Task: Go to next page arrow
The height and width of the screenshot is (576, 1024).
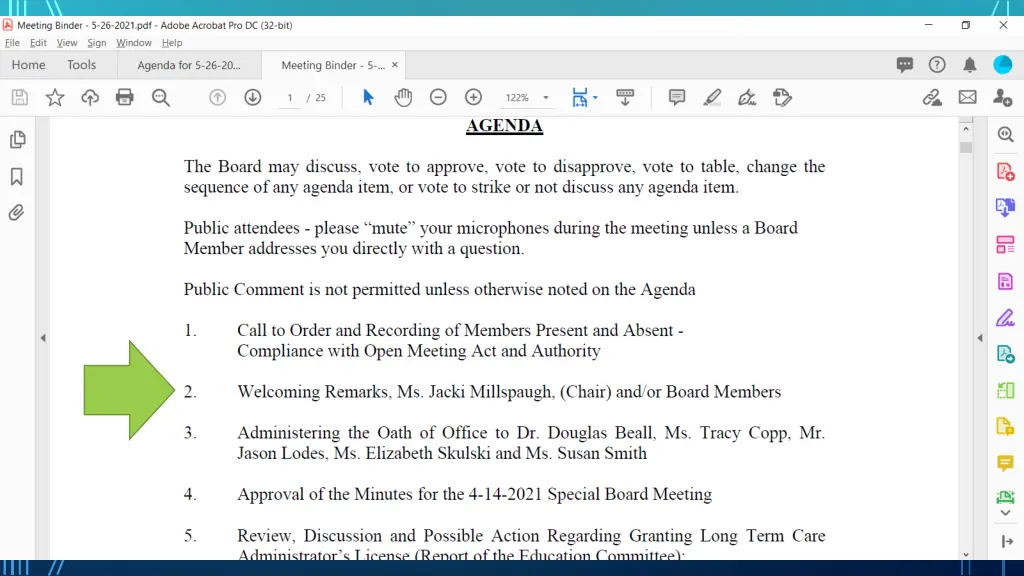Action: 253,97
